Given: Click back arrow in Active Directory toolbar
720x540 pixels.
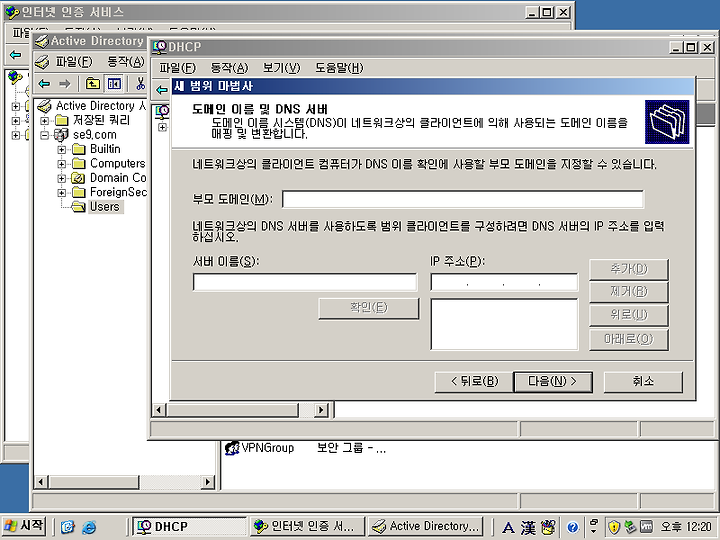Looking at the screenshot, I should (x=44, y=84).
